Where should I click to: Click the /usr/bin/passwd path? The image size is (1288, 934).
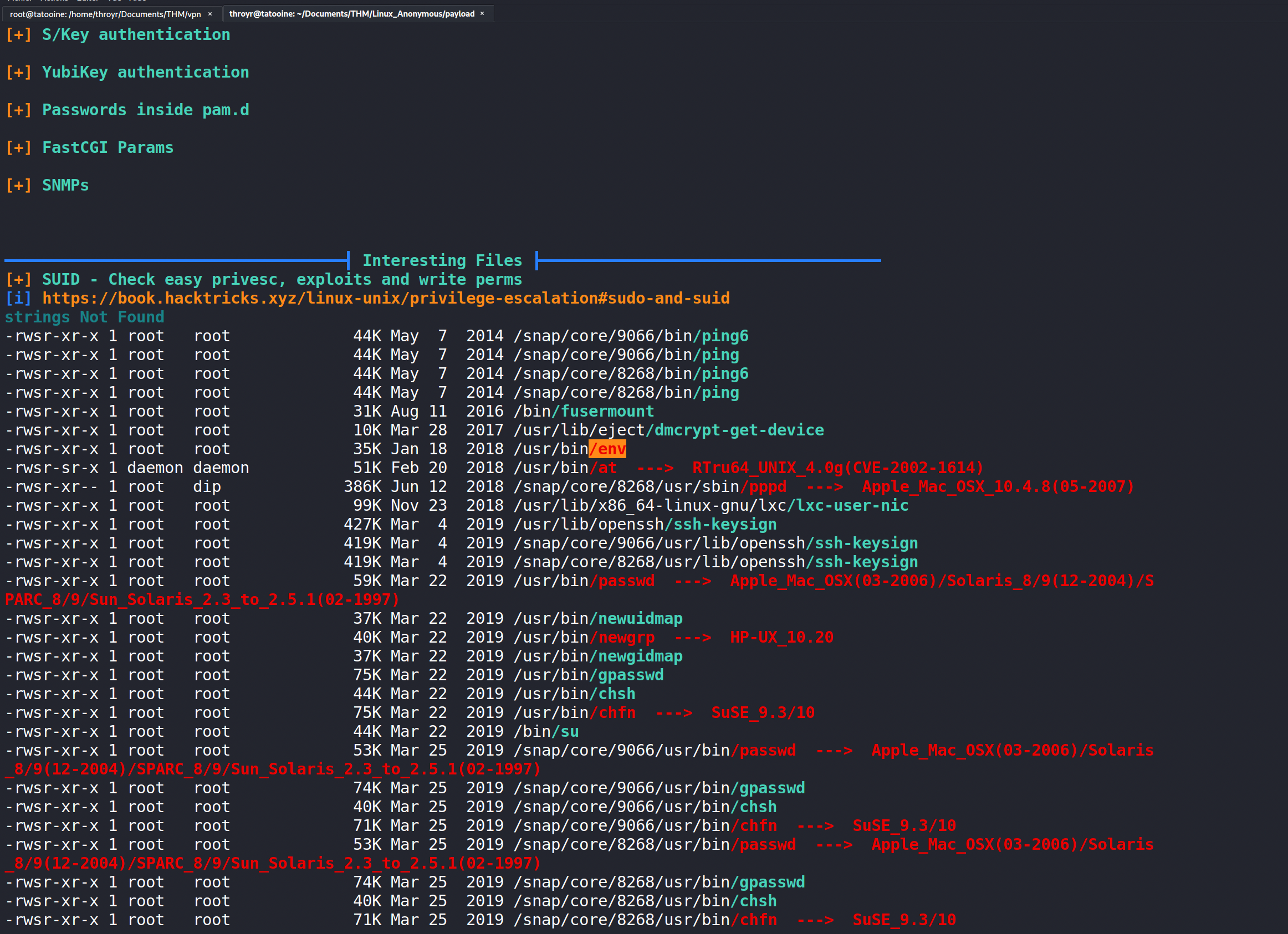point(584,581)
